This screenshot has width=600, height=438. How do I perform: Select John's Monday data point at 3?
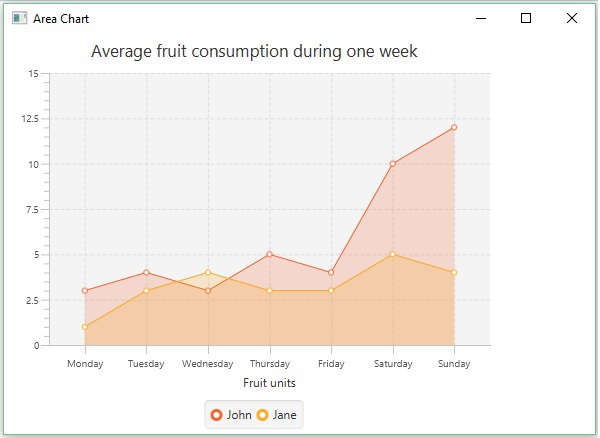click(x=85, y=291)
